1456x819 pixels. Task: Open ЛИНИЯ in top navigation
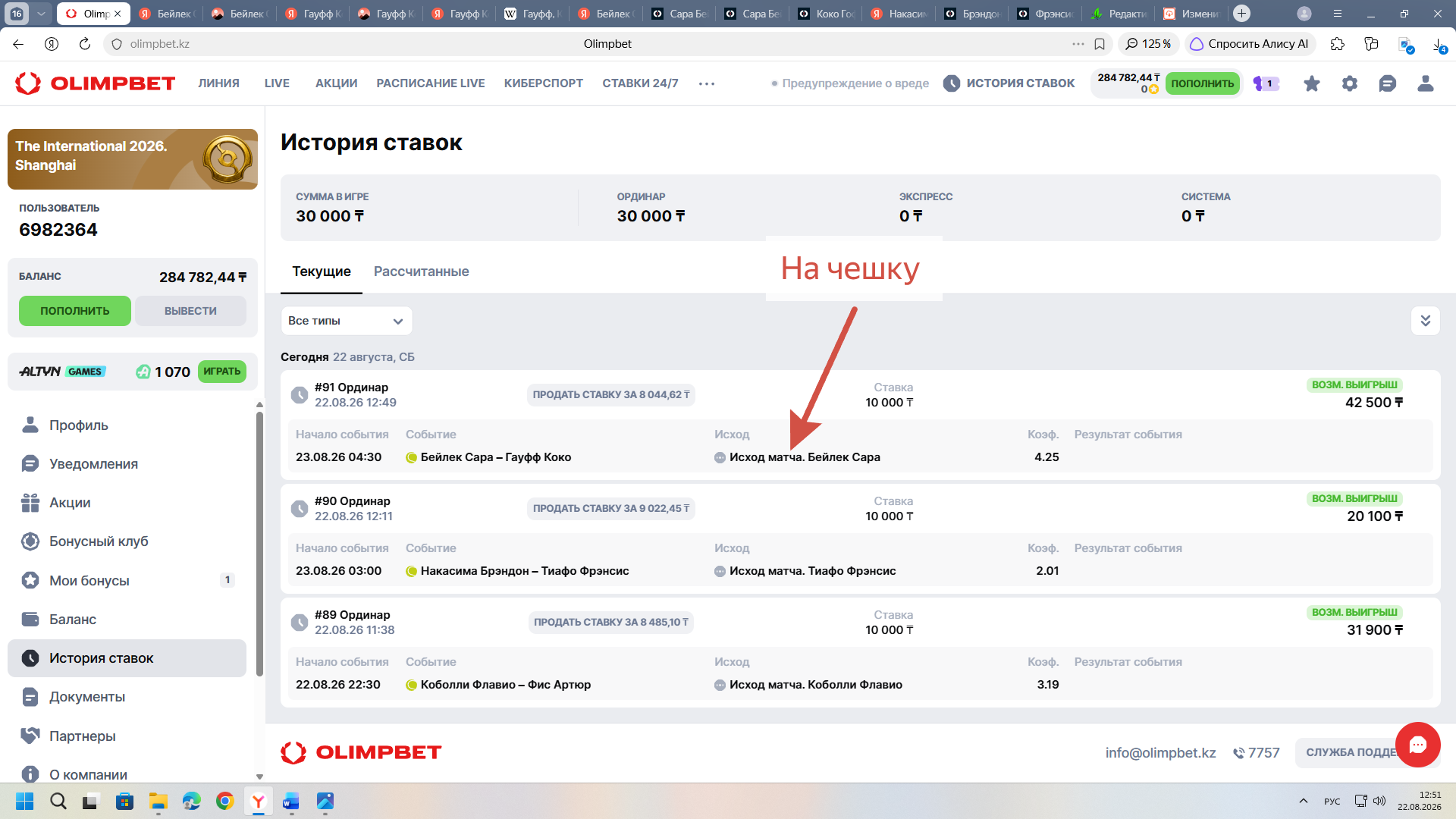click(219, 83)
